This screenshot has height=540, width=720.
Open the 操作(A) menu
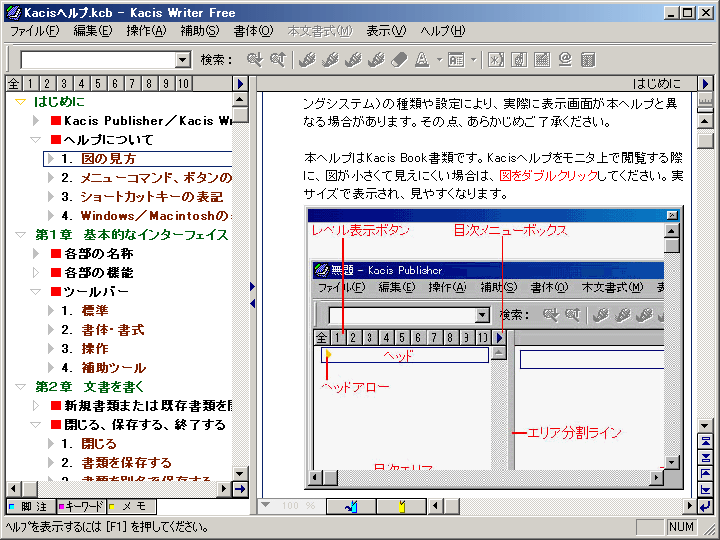146,31
